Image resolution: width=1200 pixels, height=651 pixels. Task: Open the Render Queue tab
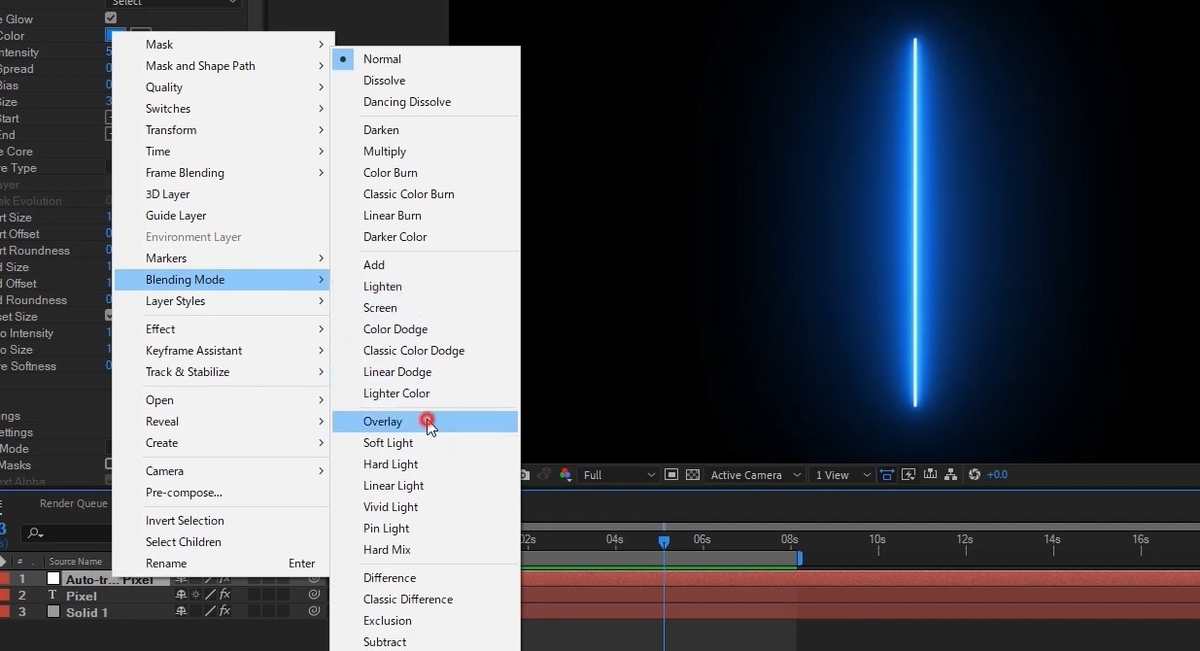[73, 504]
